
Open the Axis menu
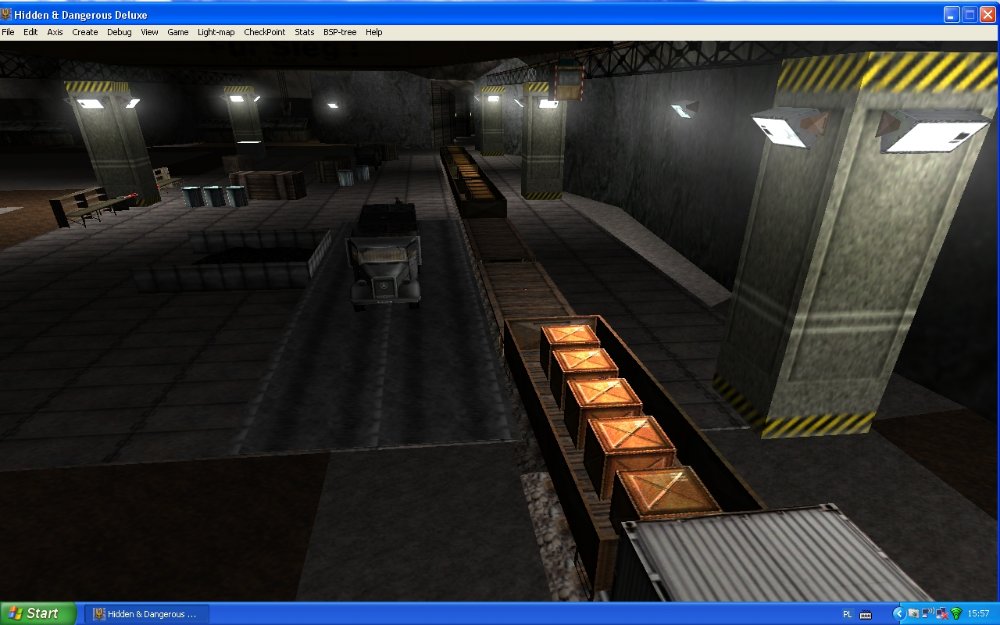point(55,32)
